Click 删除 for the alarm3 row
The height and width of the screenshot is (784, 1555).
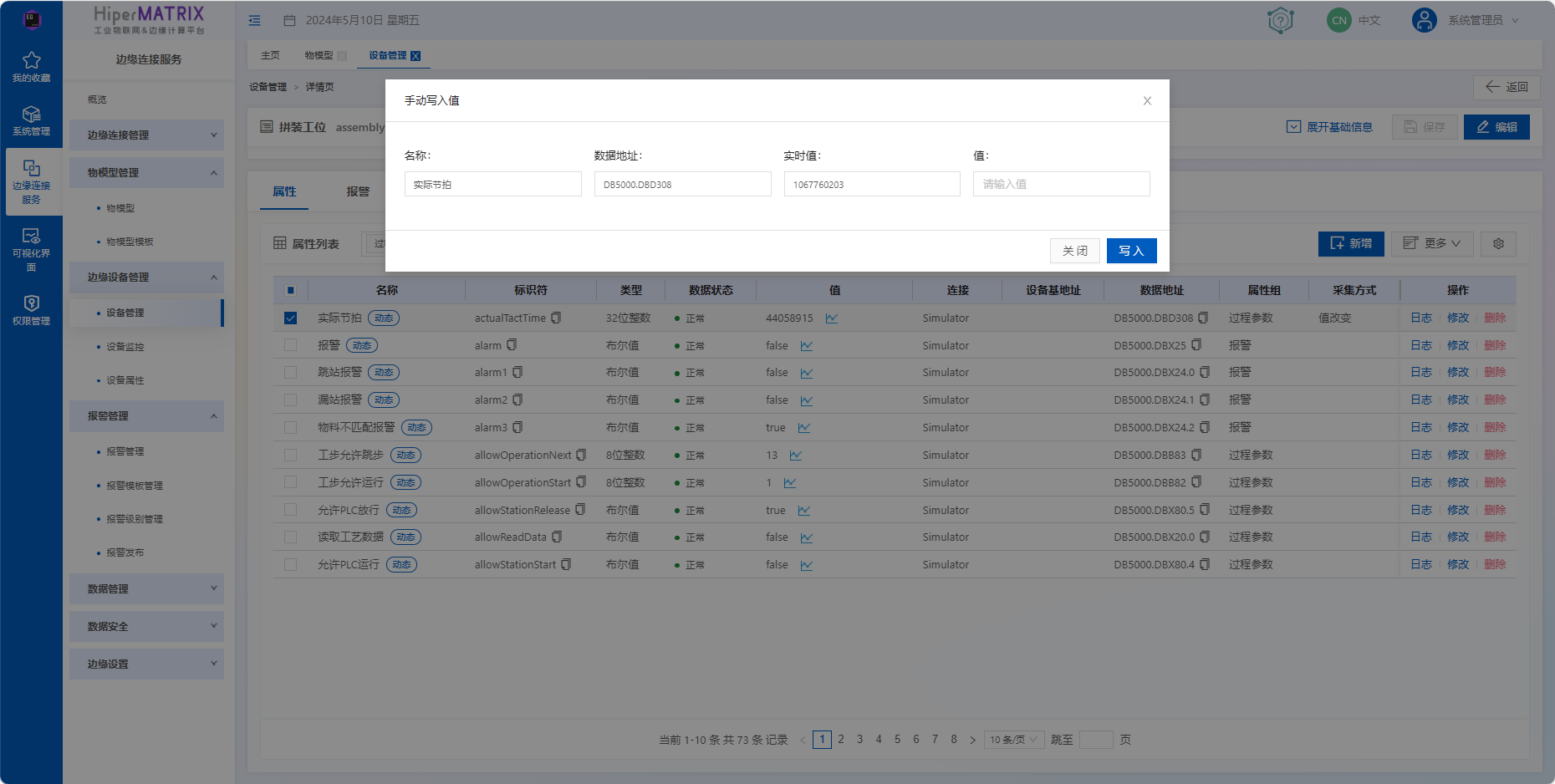click(1495, 427)
